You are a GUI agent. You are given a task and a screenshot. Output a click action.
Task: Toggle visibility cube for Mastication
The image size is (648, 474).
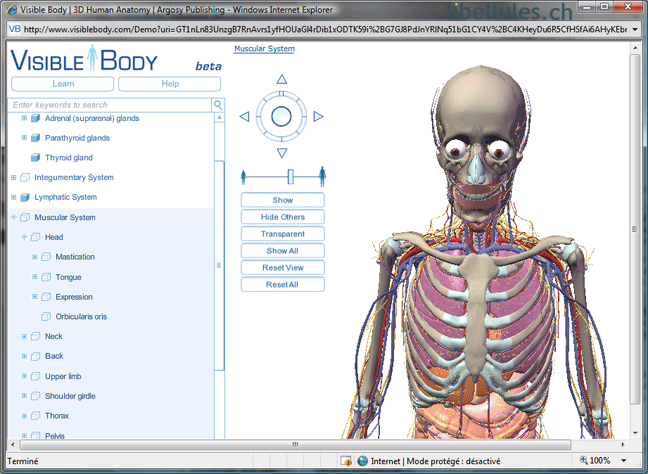46,257
